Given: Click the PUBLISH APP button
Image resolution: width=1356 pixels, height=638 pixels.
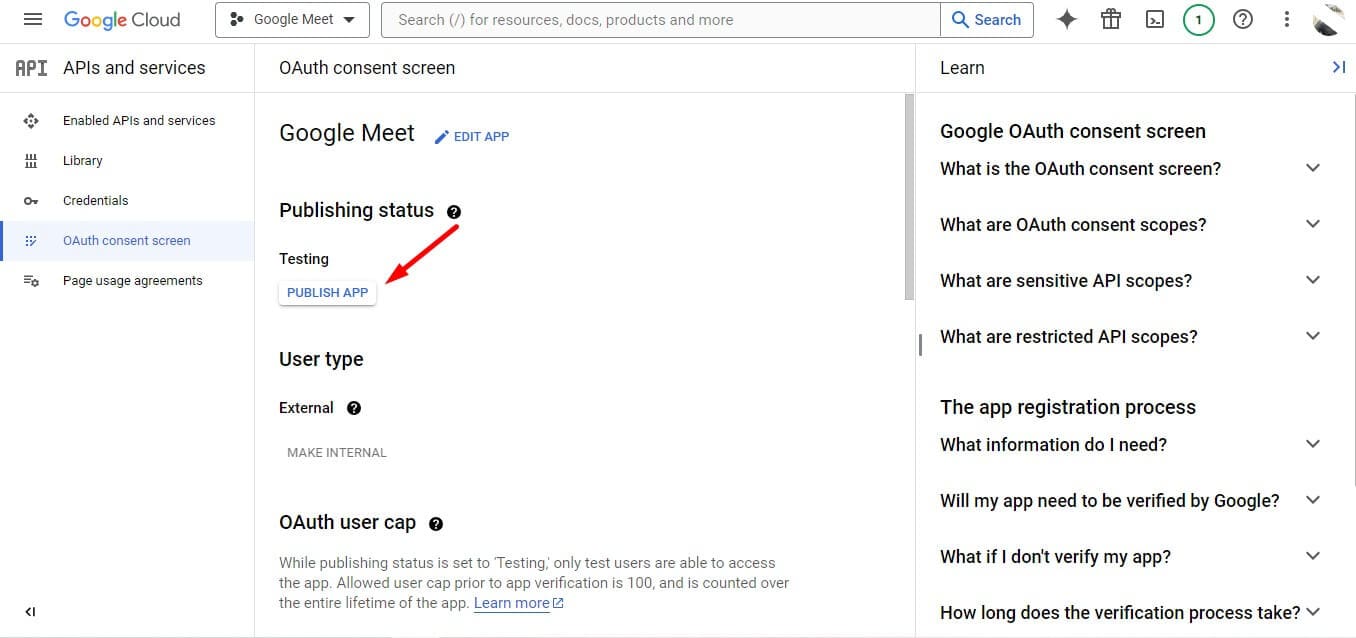Looking at the screenshot, I should click(327, 293).
